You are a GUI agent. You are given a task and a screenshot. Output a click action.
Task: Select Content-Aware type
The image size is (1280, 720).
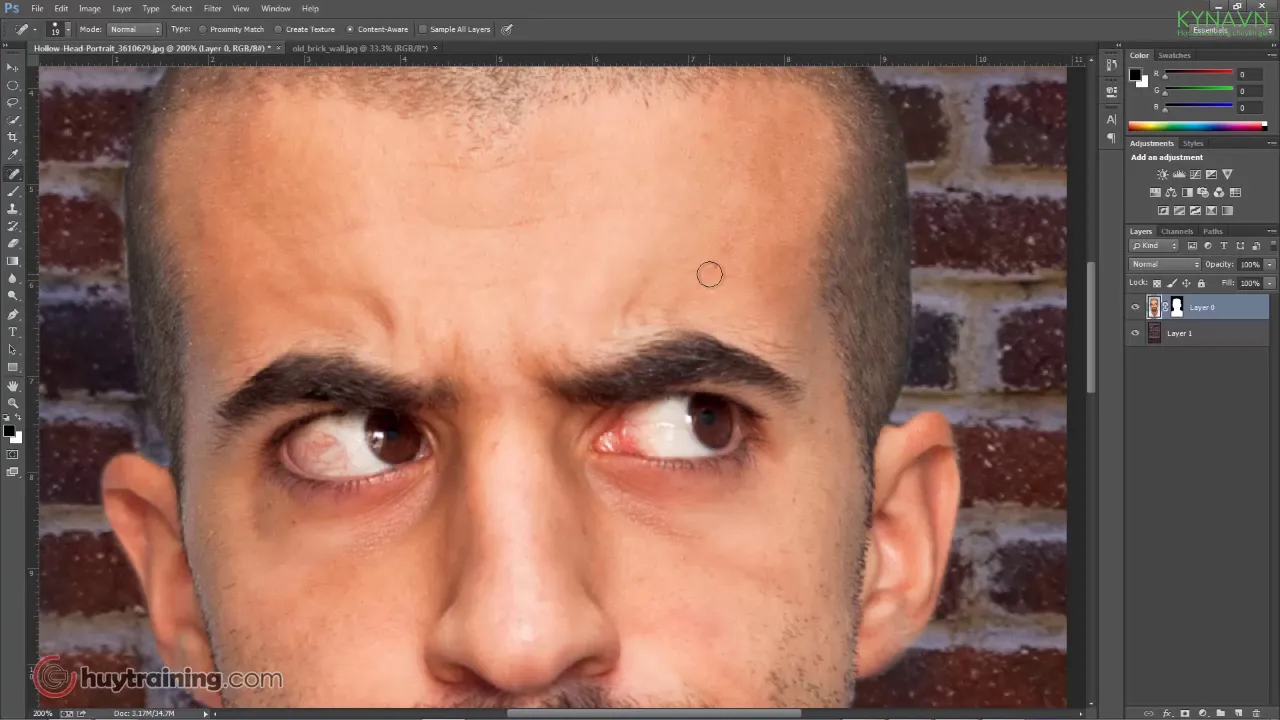(x=378, y=29)
